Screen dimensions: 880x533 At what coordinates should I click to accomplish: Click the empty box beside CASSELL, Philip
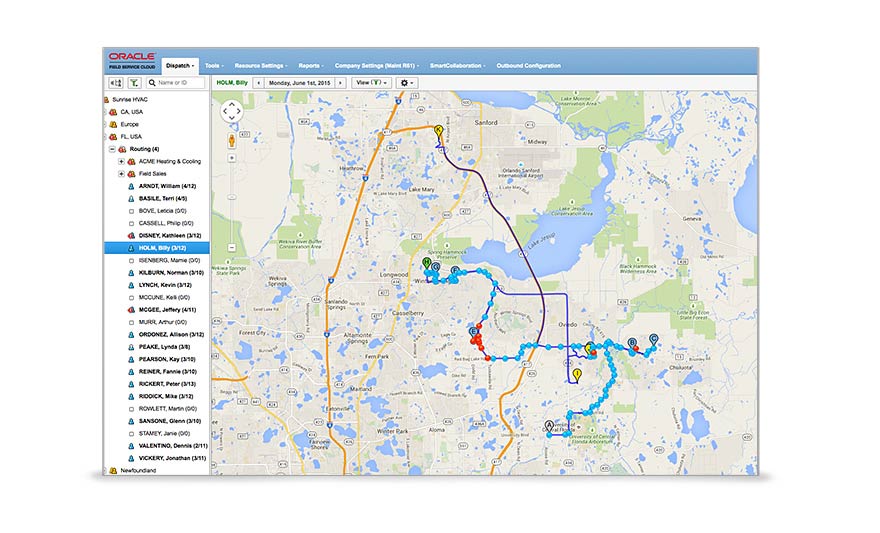click(131, 223)
